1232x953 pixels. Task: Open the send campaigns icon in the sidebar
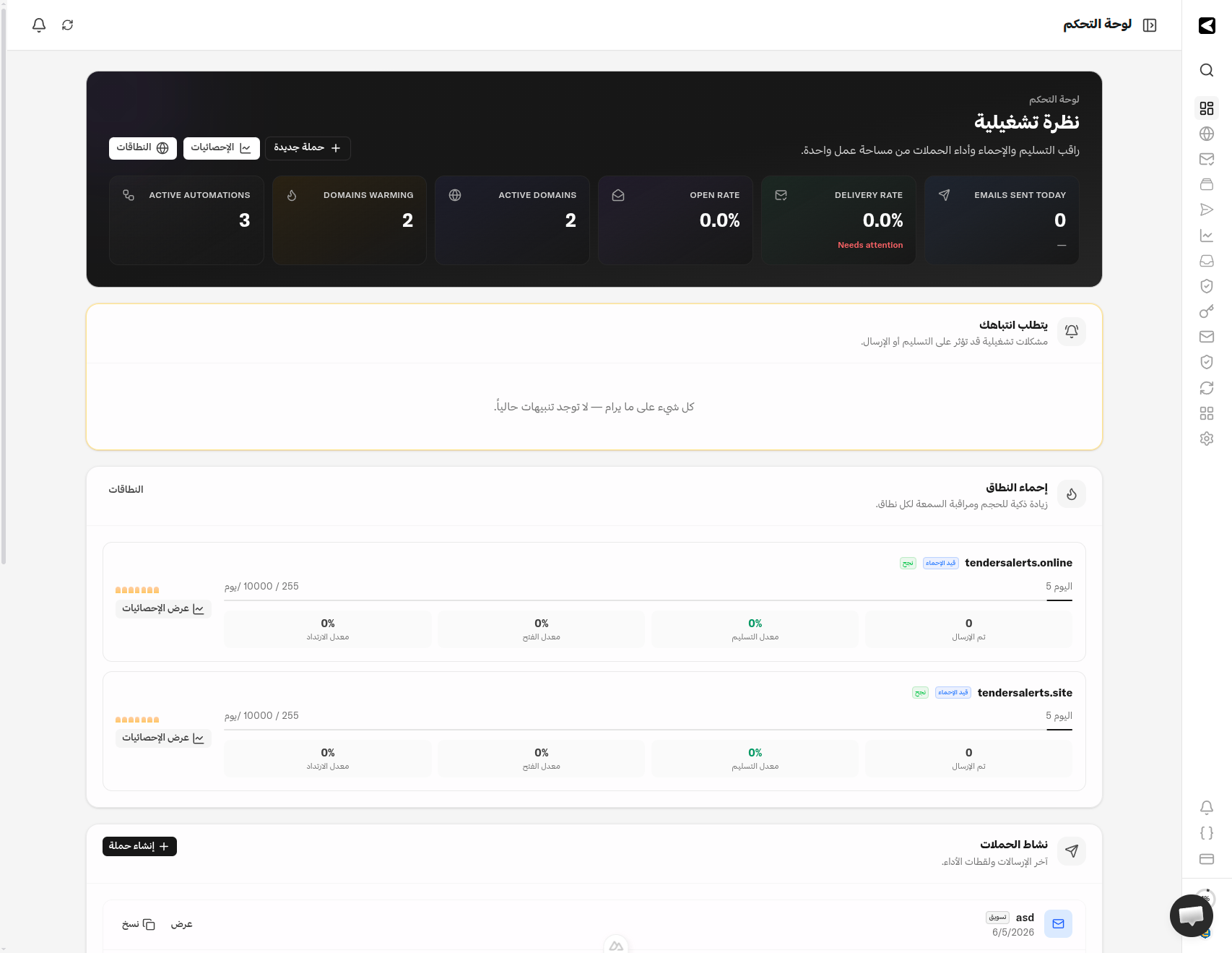click(1206, 210)
